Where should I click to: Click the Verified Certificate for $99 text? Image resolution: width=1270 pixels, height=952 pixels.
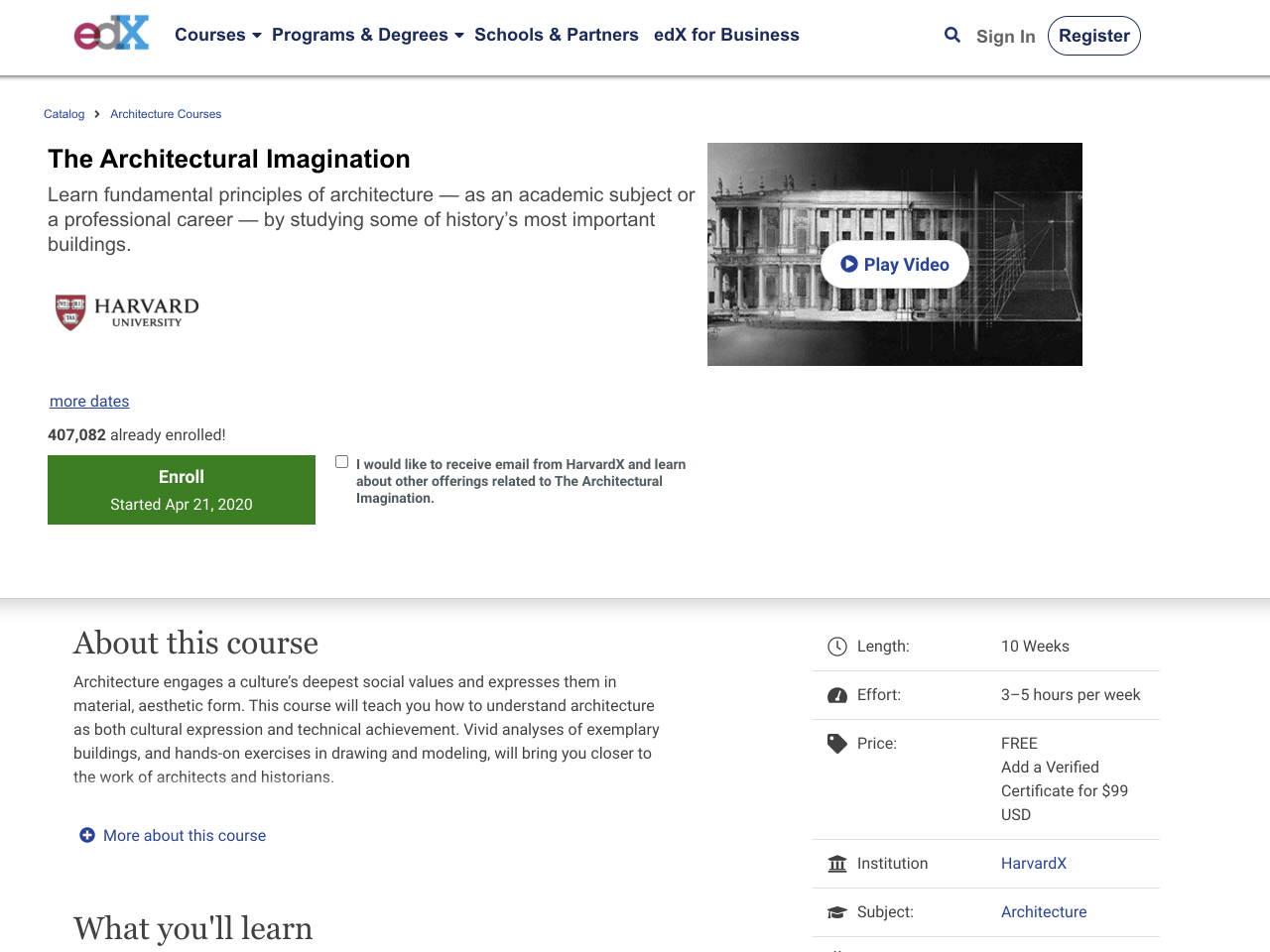coord(1065,790)
